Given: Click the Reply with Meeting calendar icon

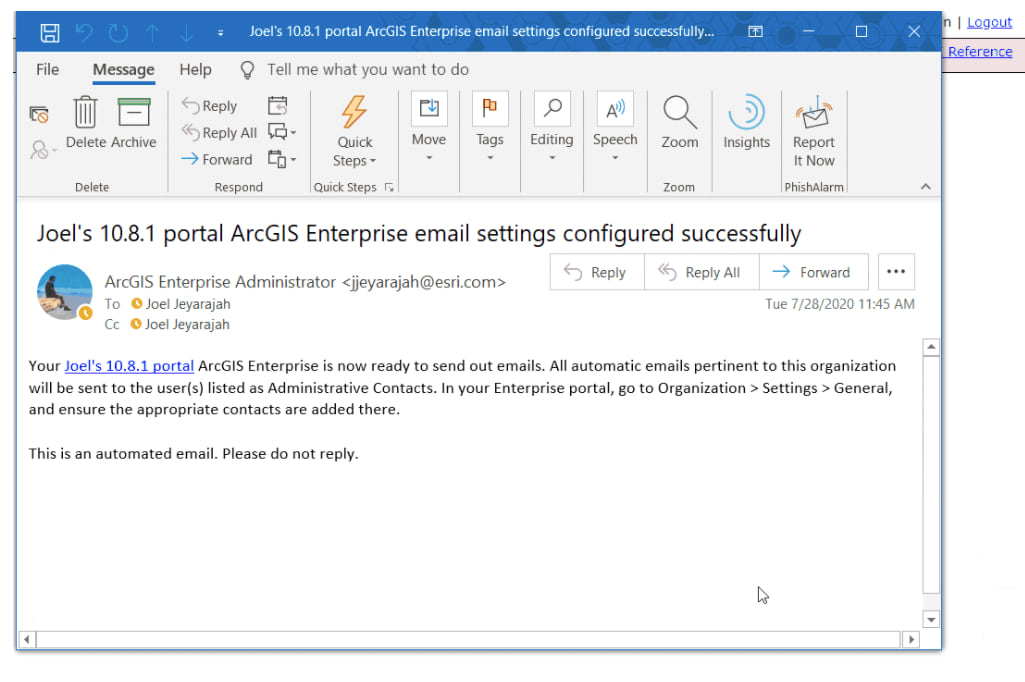Looking at the screenshot, I should click(x=278, y=105).
